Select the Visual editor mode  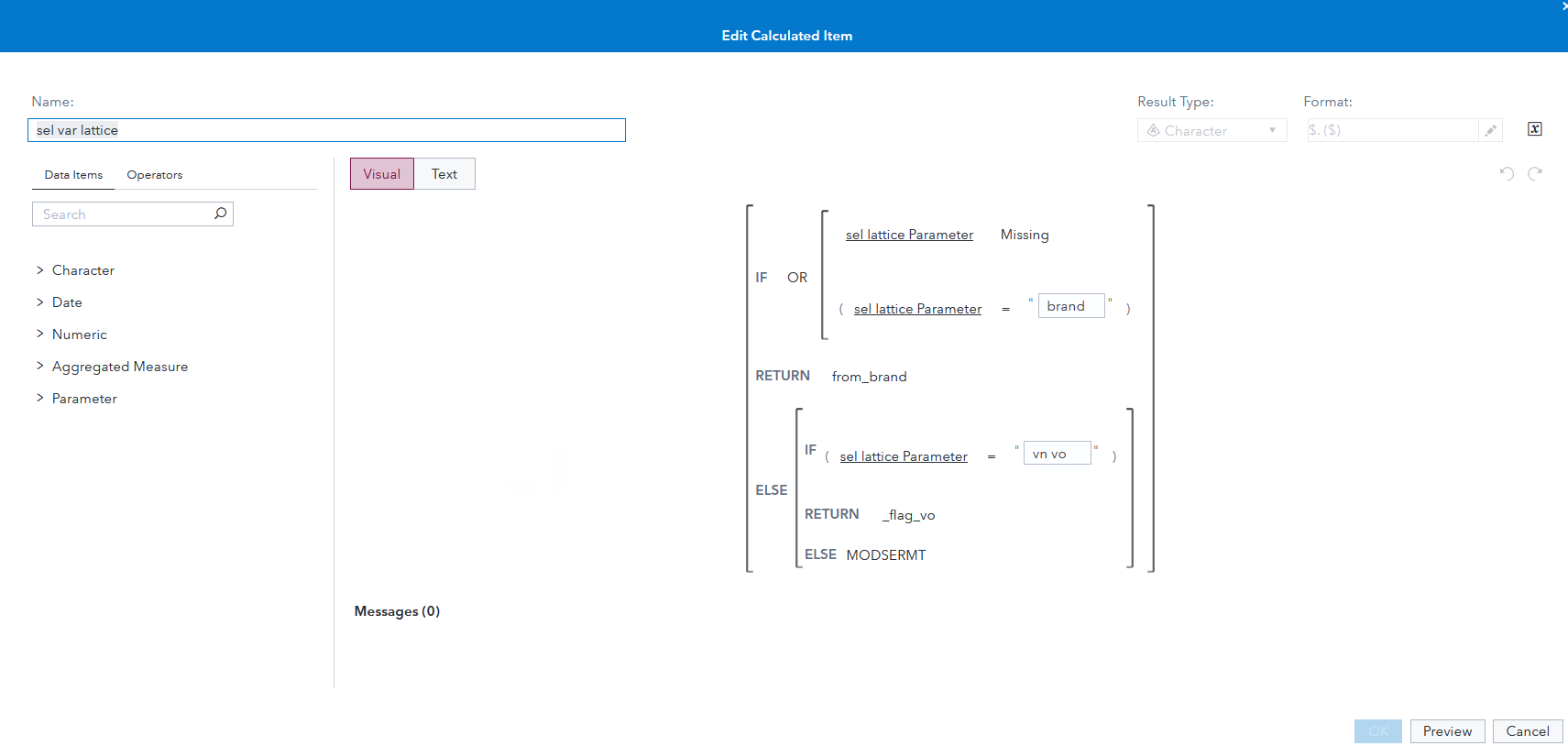coord(381,174)
